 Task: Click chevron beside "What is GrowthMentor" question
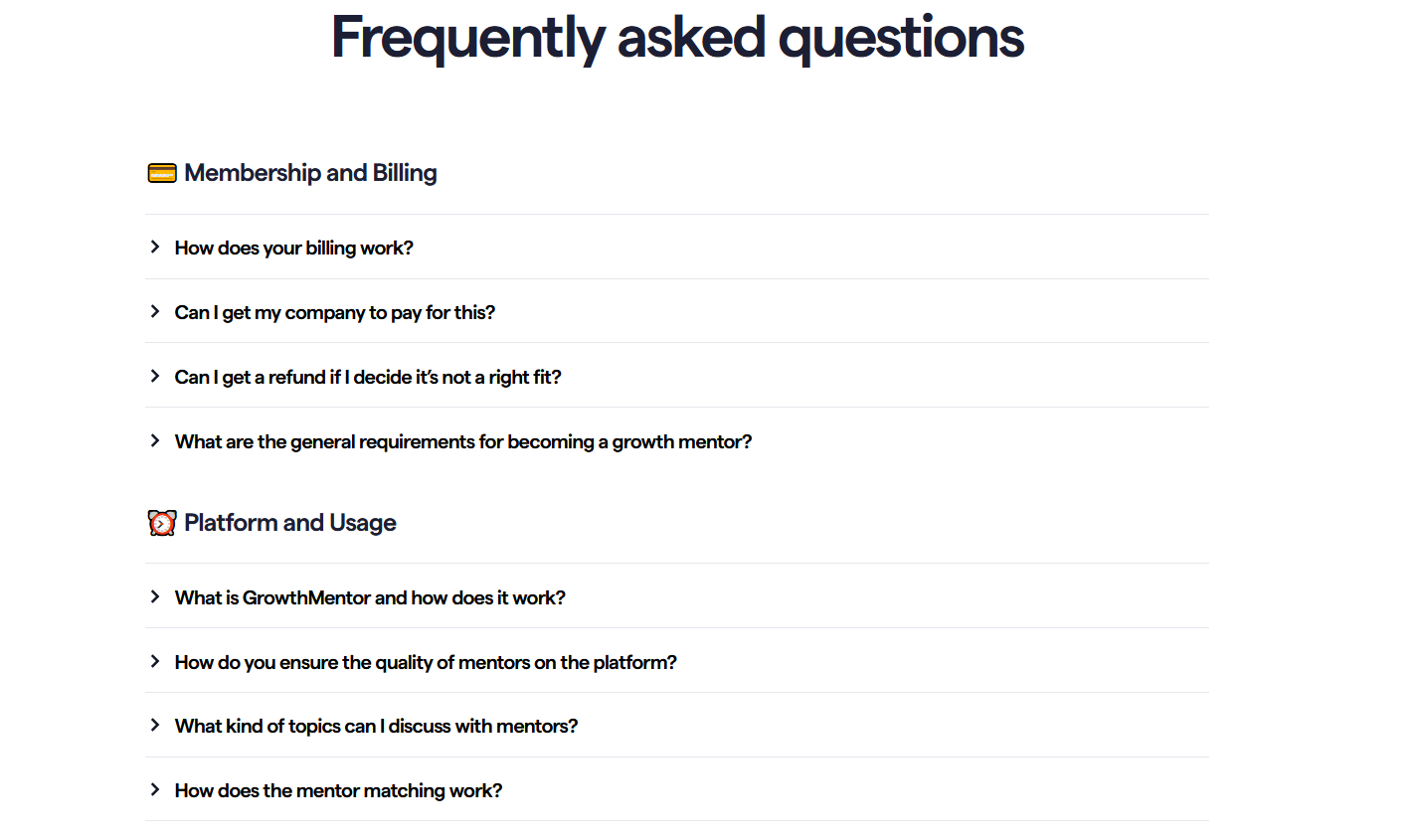click(155, 596)
